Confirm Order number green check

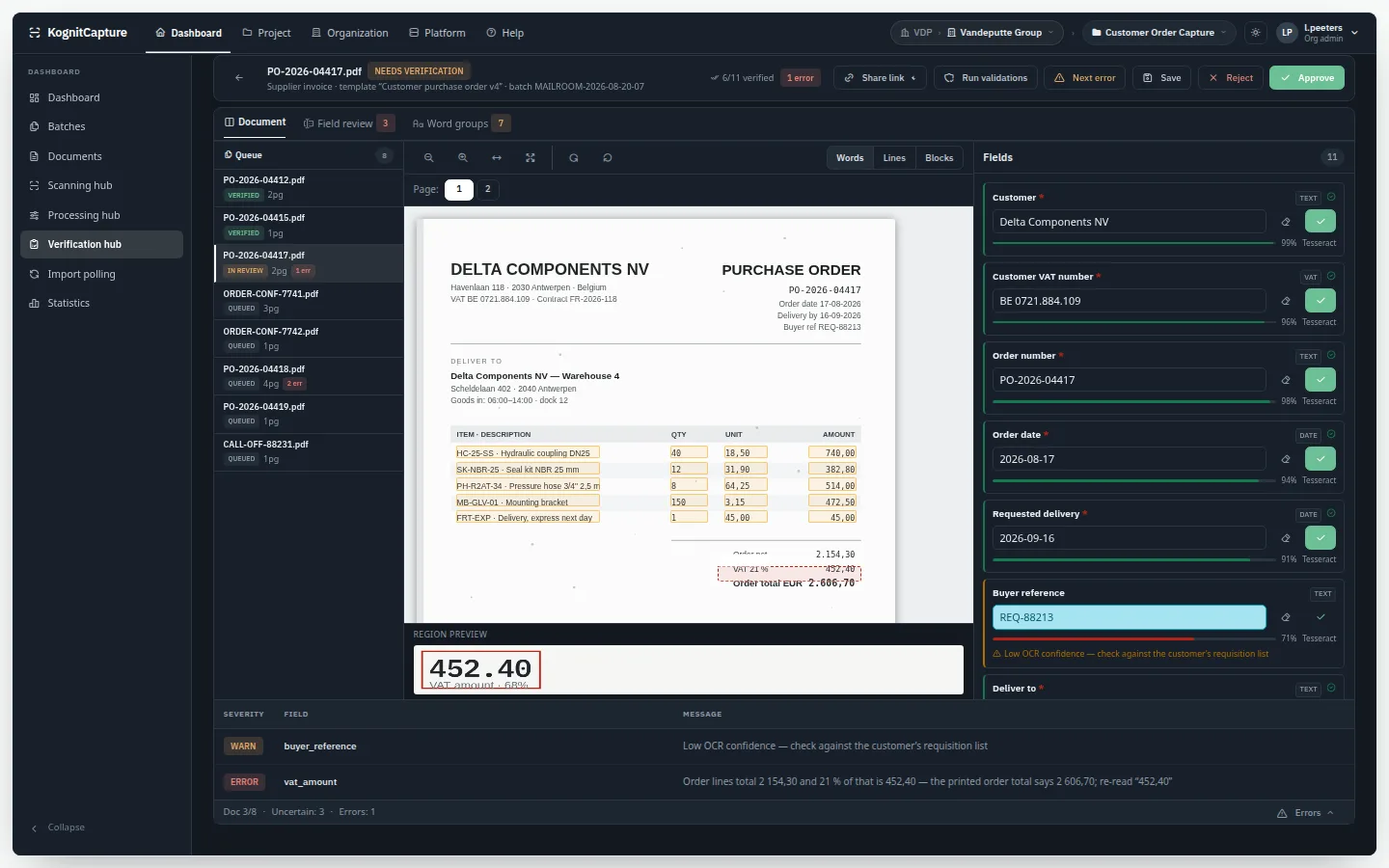[1321, 380]
